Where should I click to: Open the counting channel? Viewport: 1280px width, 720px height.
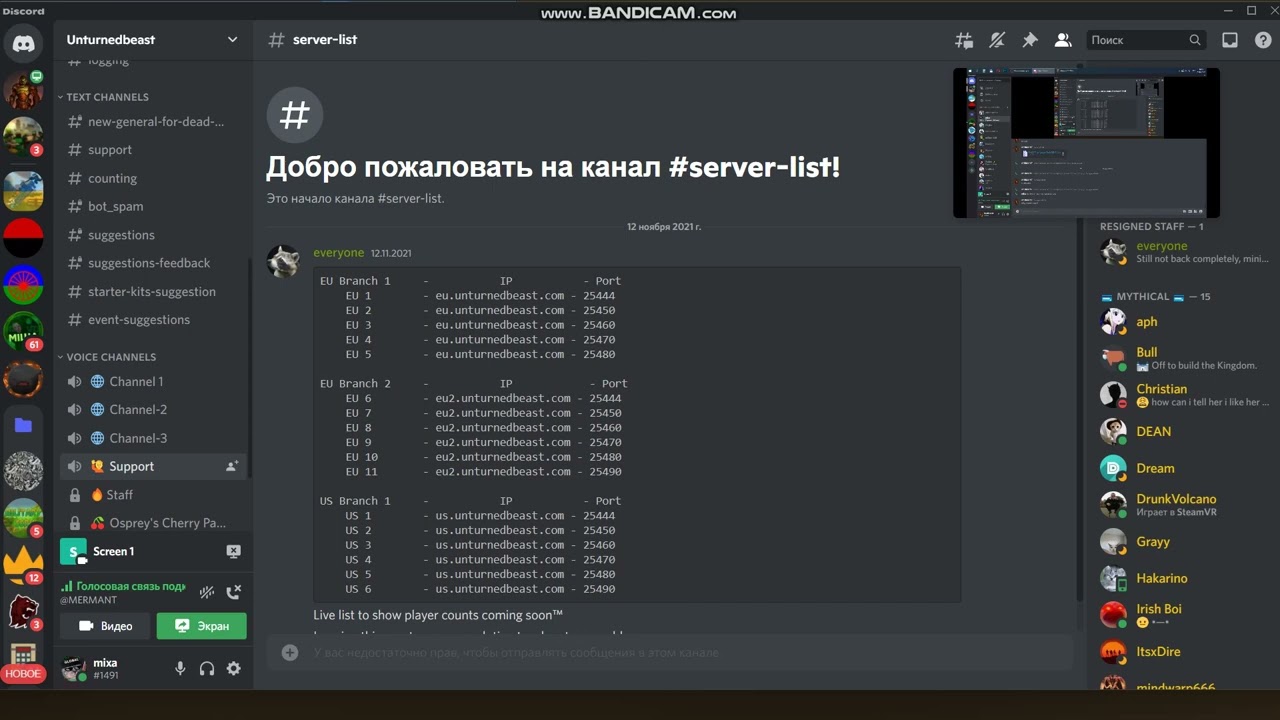pos(153,178)
